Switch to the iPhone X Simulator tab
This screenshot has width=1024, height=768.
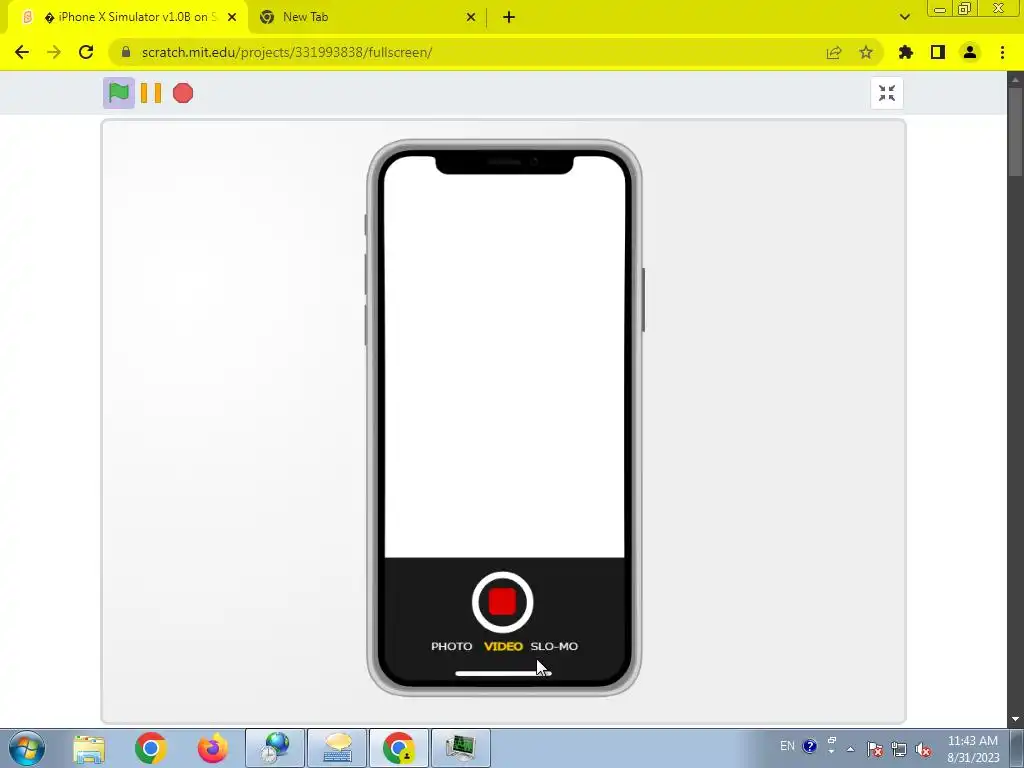coord(127,17)
